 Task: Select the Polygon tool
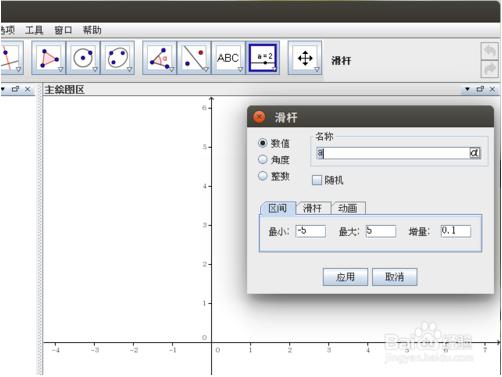49,58
